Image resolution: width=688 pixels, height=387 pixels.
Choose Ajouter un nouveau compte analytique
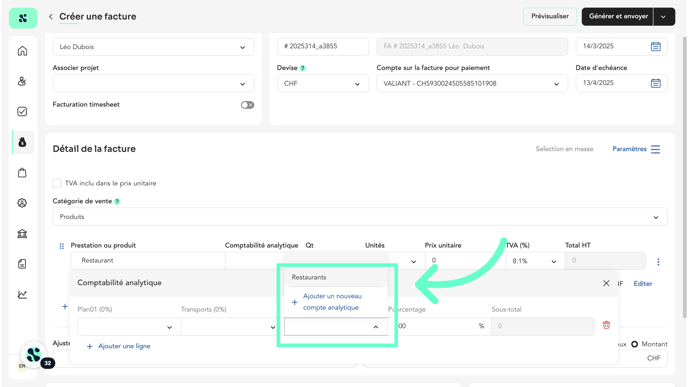tap(332, 302)
